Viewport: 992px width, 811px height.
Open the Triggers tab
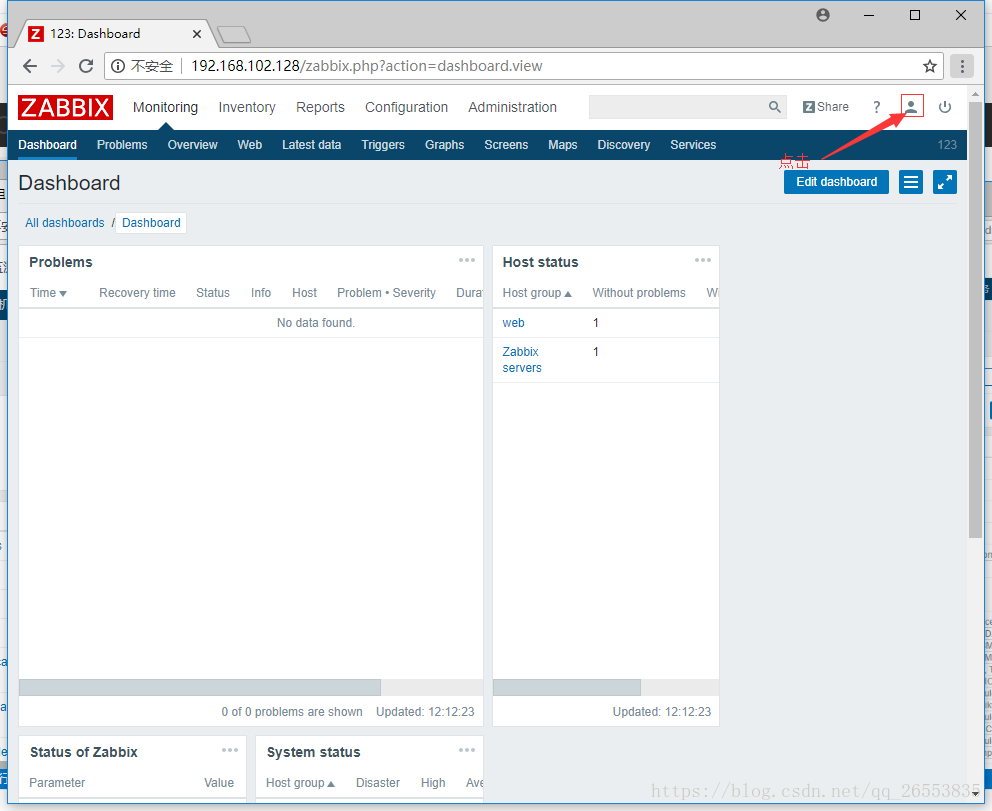click(x=383, y=145)
